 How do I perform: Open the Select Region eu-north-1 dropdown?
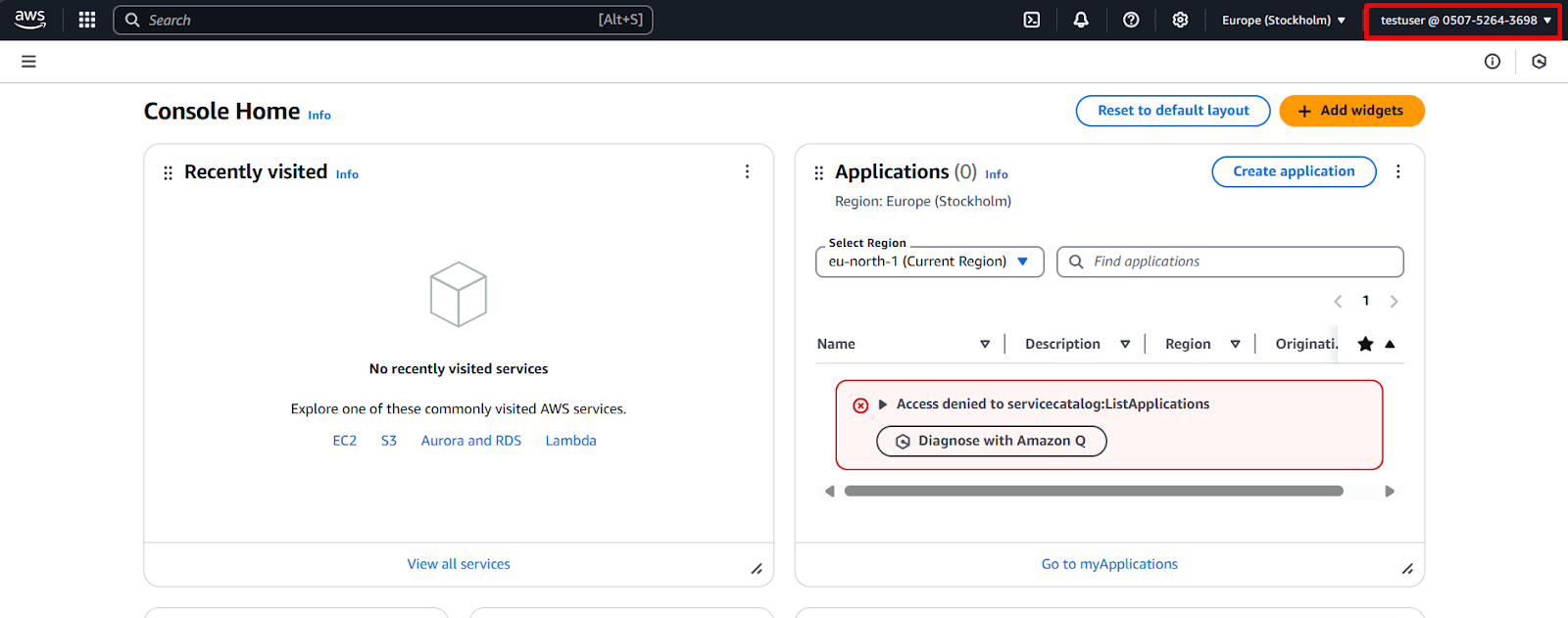pos(930,261)
